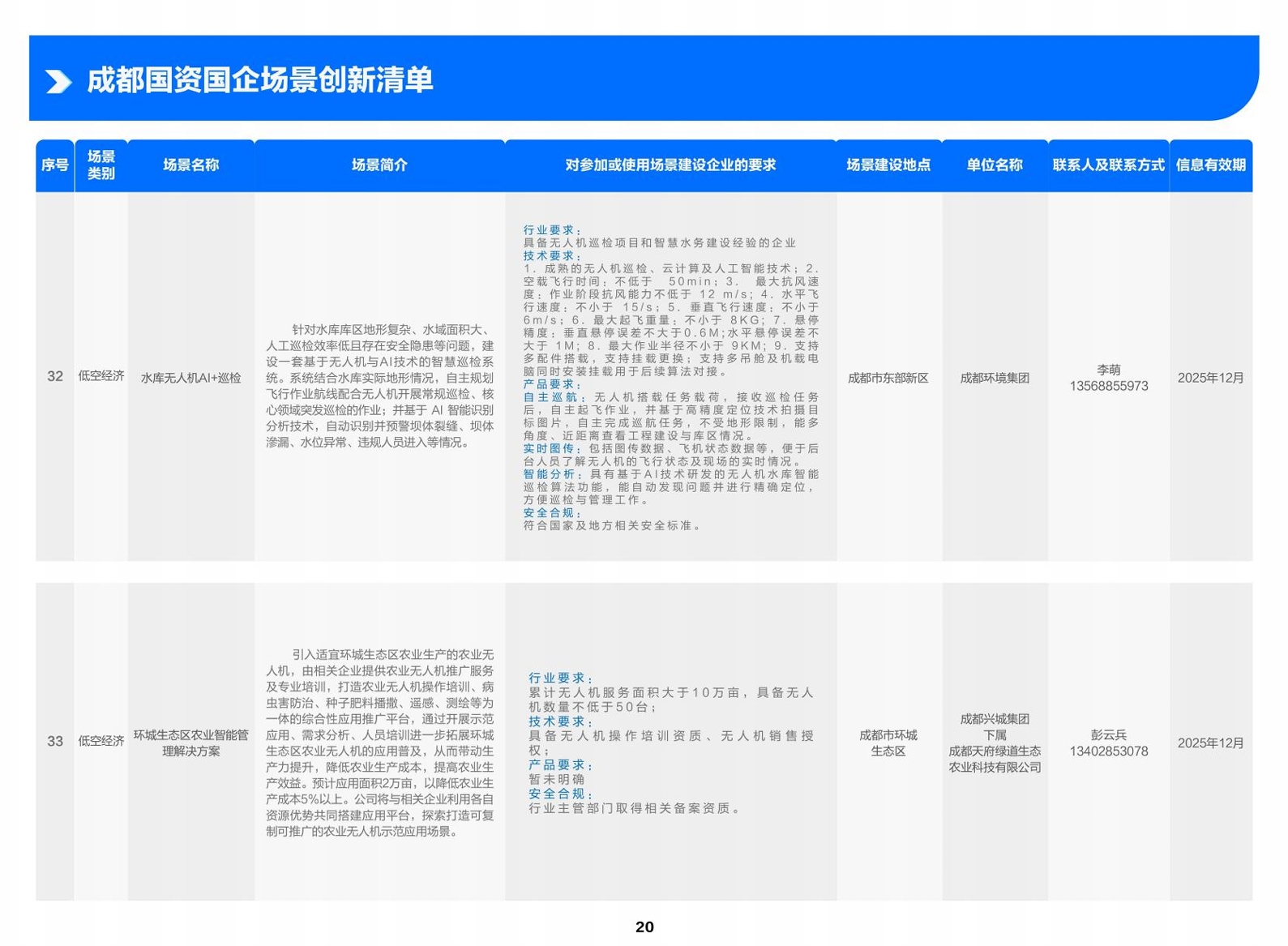Image resolution: width=1288 pixels, height=946 pixels.
Task: Click the 水库无人机AI+巡检 scenario name
Action: pos(191,378)
